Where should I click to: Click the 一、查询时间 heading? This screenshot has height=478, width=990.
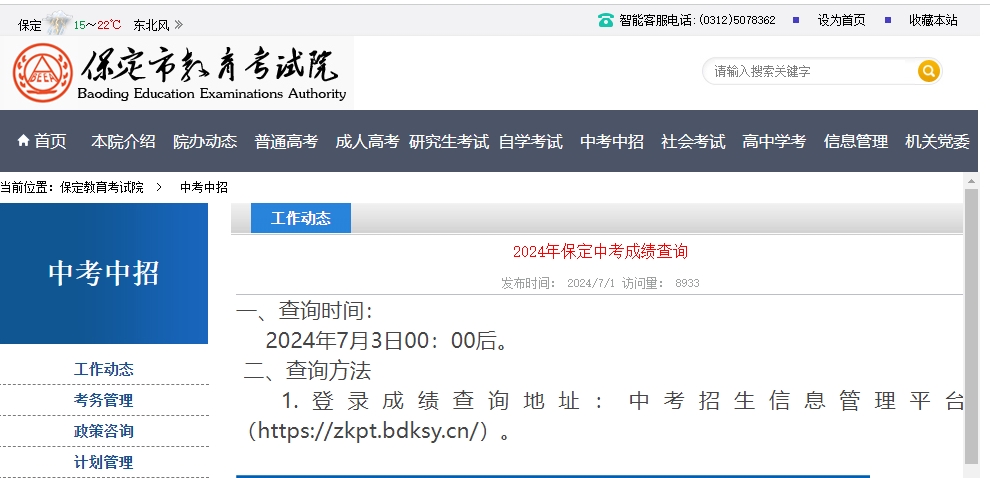[305, 311]
